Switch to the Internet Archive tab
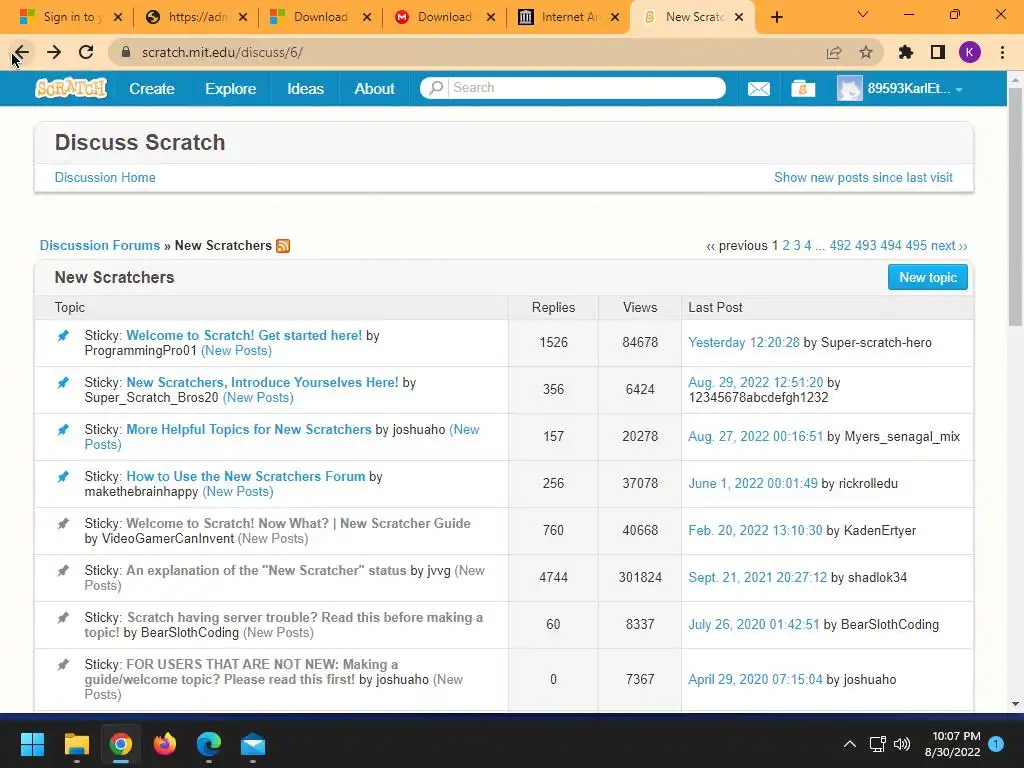 [x=566, y=17]
